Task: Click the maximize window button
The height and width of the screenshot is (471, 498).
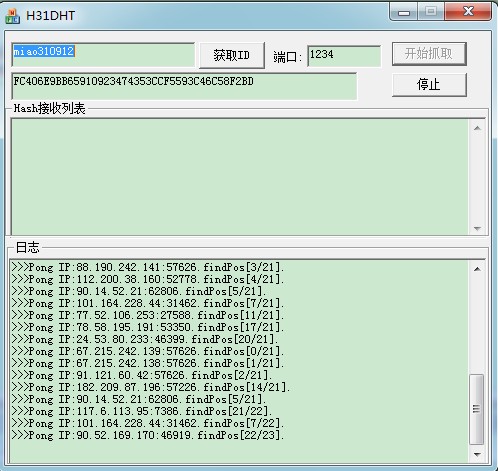Action: tap(431, 12)
